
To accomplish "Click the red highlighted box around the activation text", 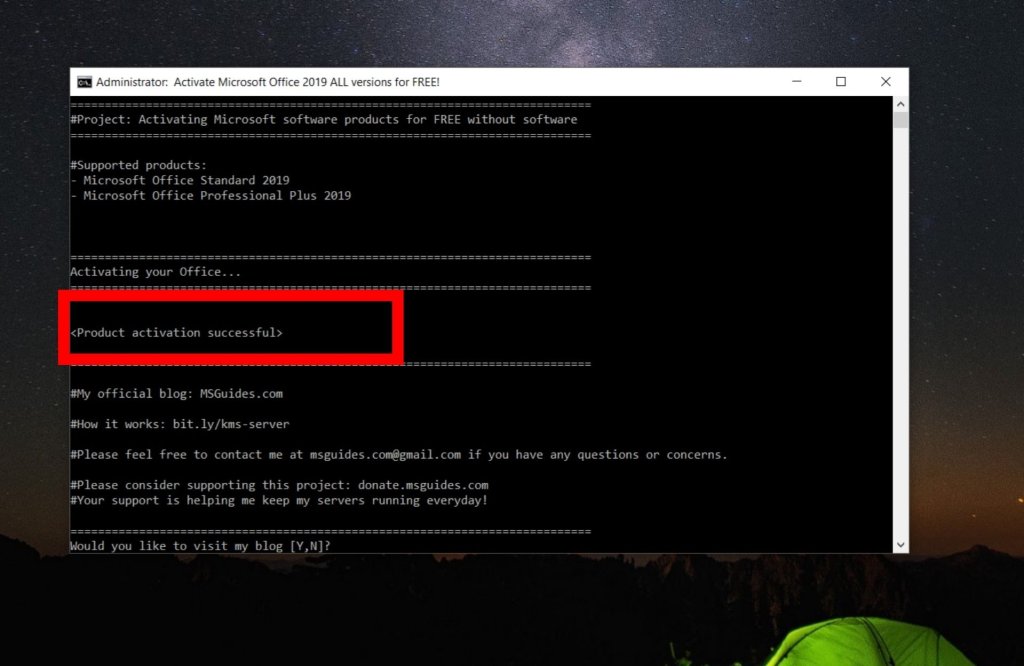I will click(x=232, y=298).
